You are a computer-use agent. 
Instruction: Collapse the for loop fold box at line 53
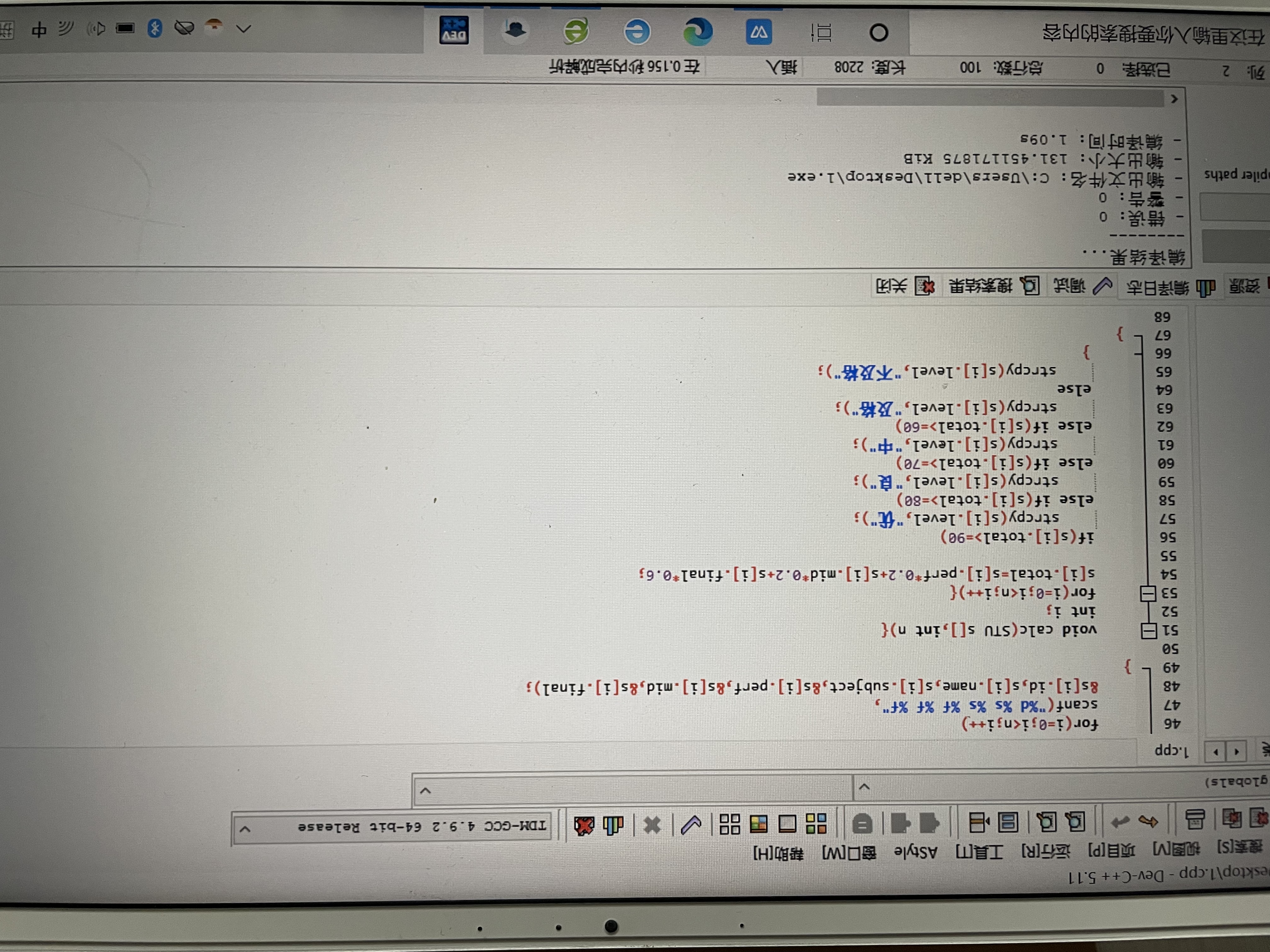(1148, 593)
